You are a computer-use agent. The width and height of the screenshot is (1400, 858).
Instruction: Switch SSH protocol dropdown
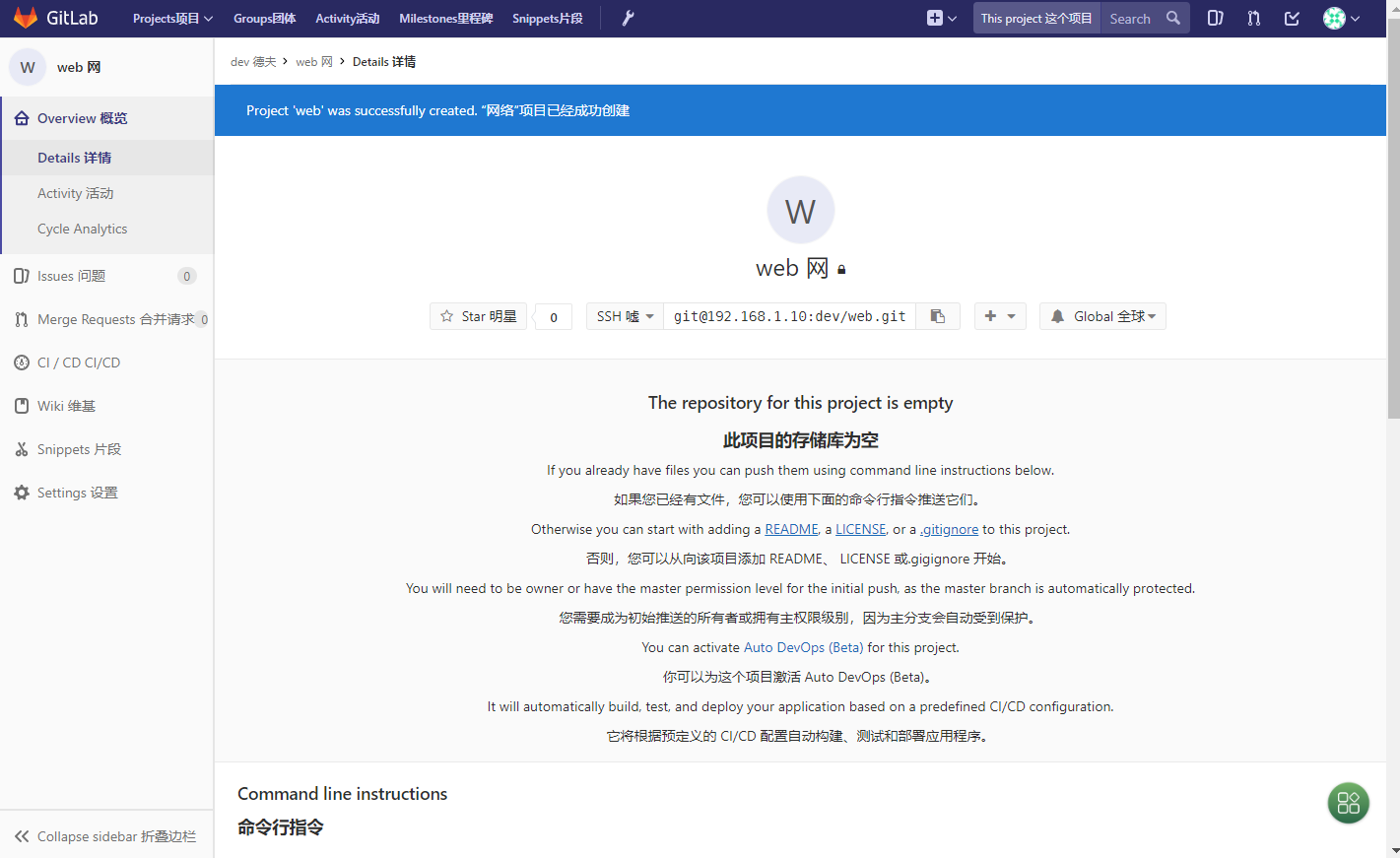click(x=625, y=316)
